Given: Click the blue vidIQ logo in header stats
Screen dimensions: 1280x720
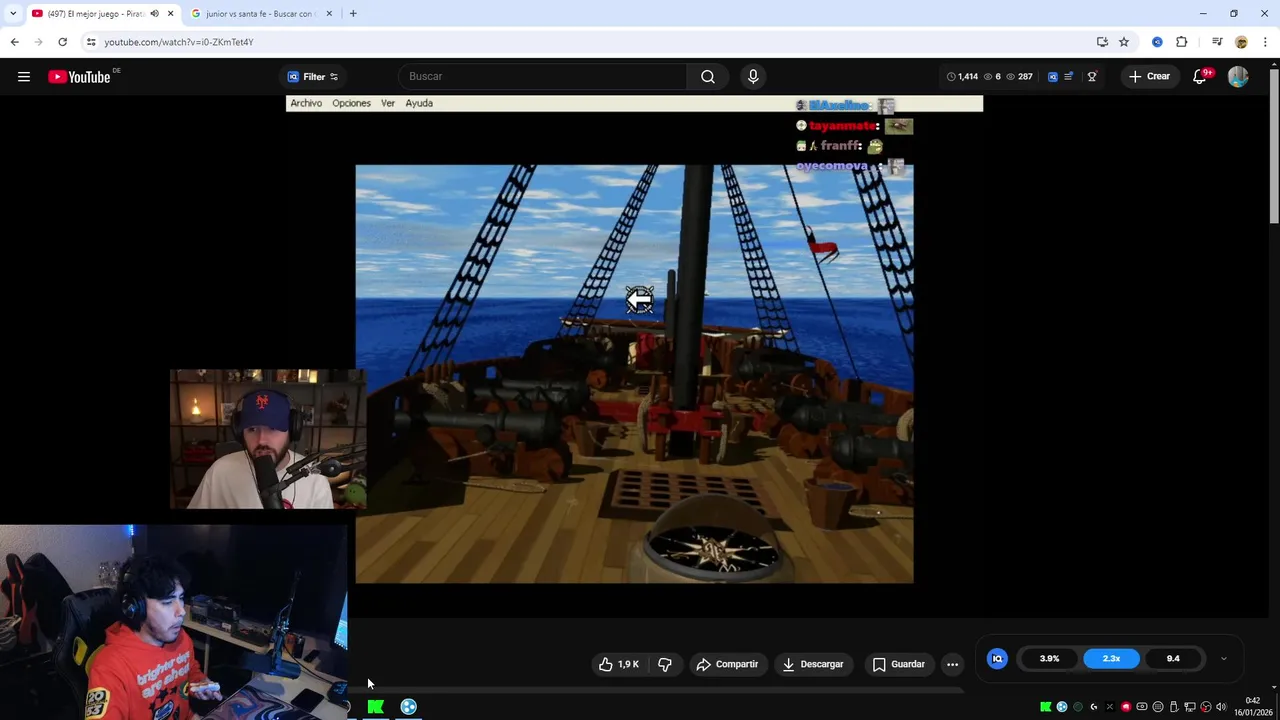Looking at the screenshot, I should coord(1052,76).
